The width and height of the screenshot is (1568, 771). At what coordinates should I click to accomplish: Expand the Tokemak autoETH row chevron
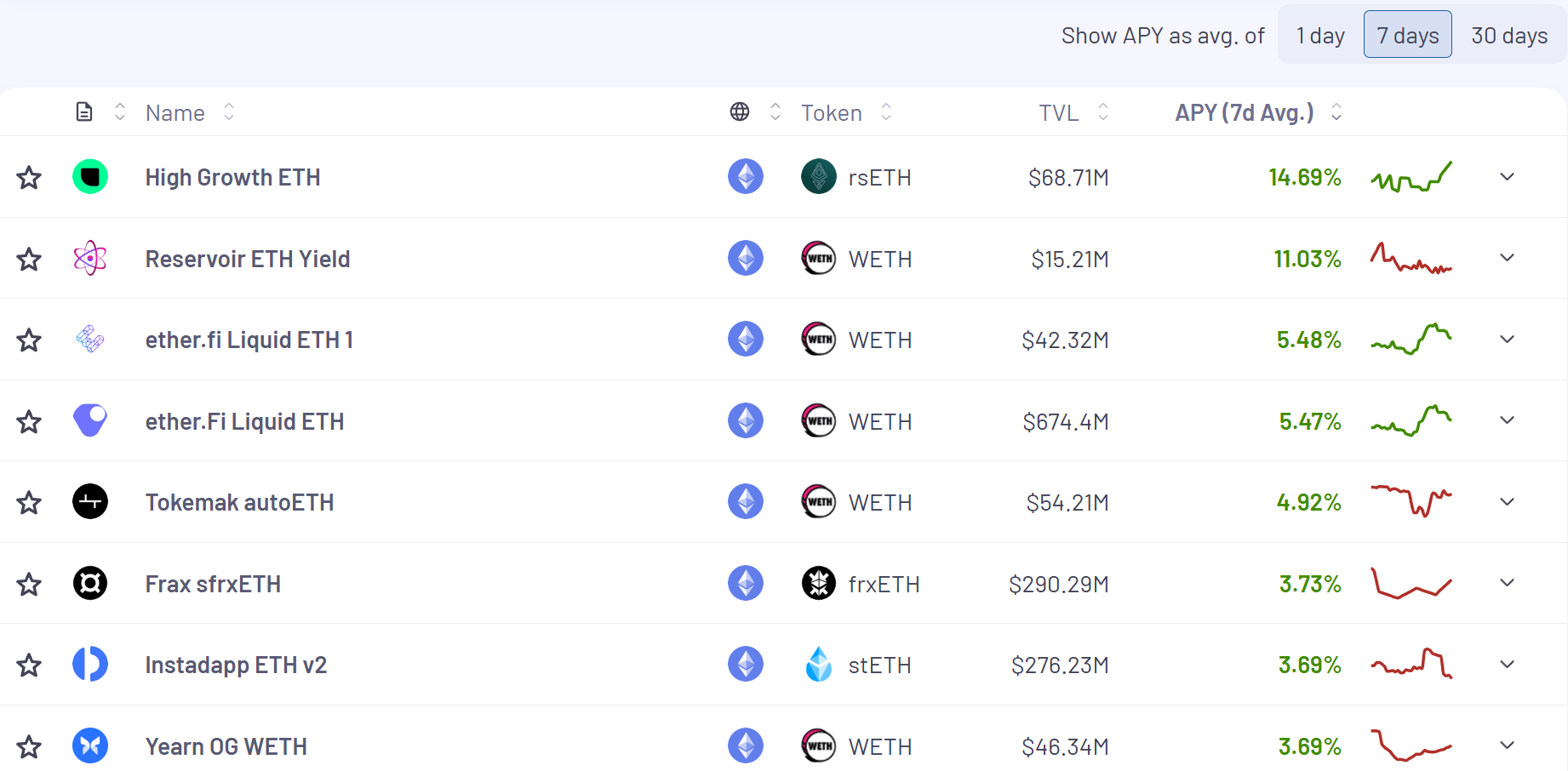point(1507,502)
